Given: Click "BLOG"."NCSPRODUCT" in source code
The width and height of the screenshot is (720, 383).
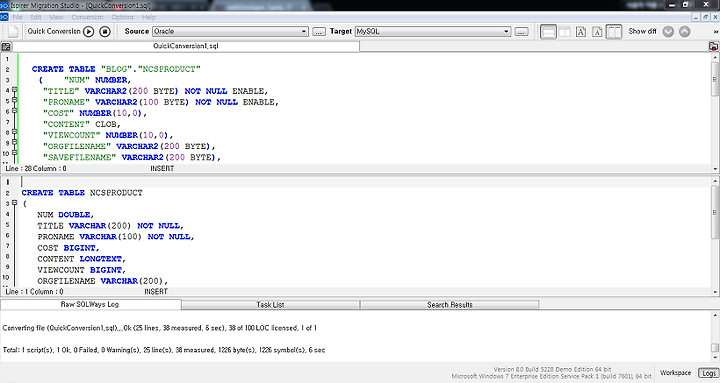Looking at the screenshot, I should (151, 69).
